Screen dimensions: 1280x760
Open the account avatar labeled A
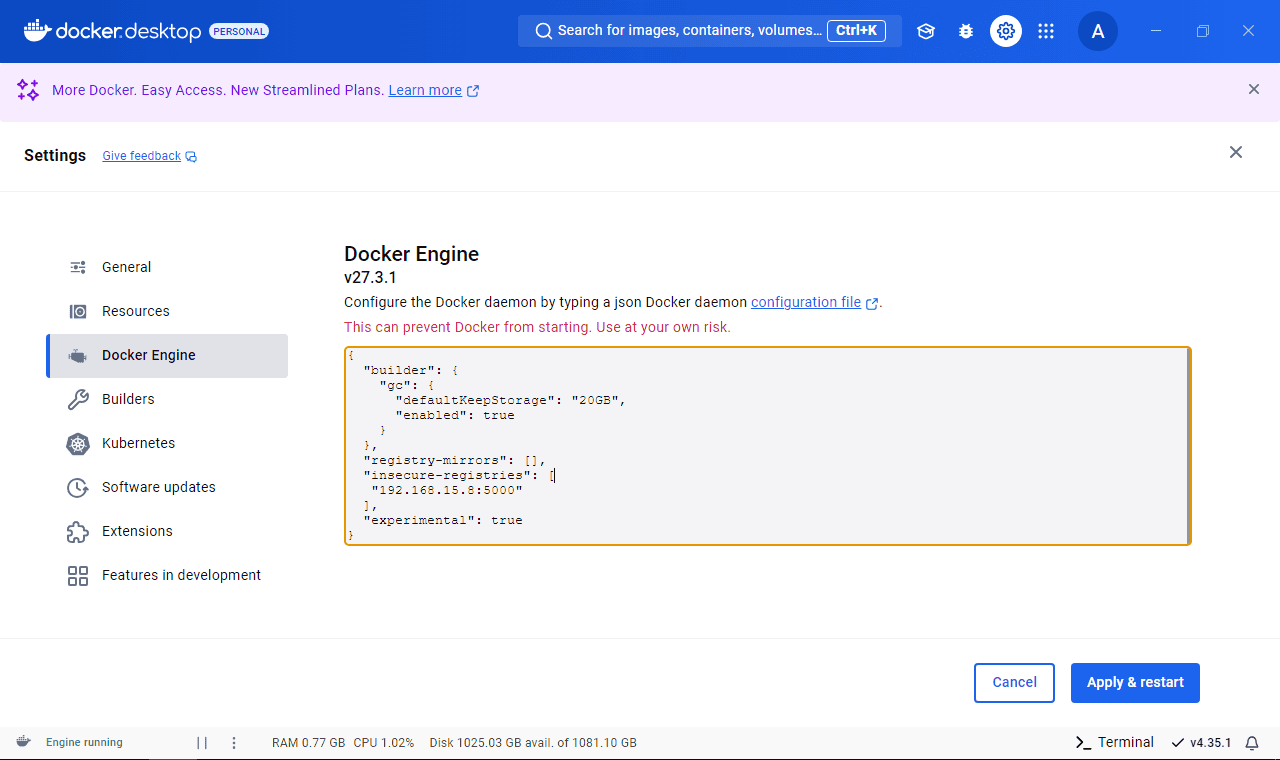click(x=1098, y=31)
